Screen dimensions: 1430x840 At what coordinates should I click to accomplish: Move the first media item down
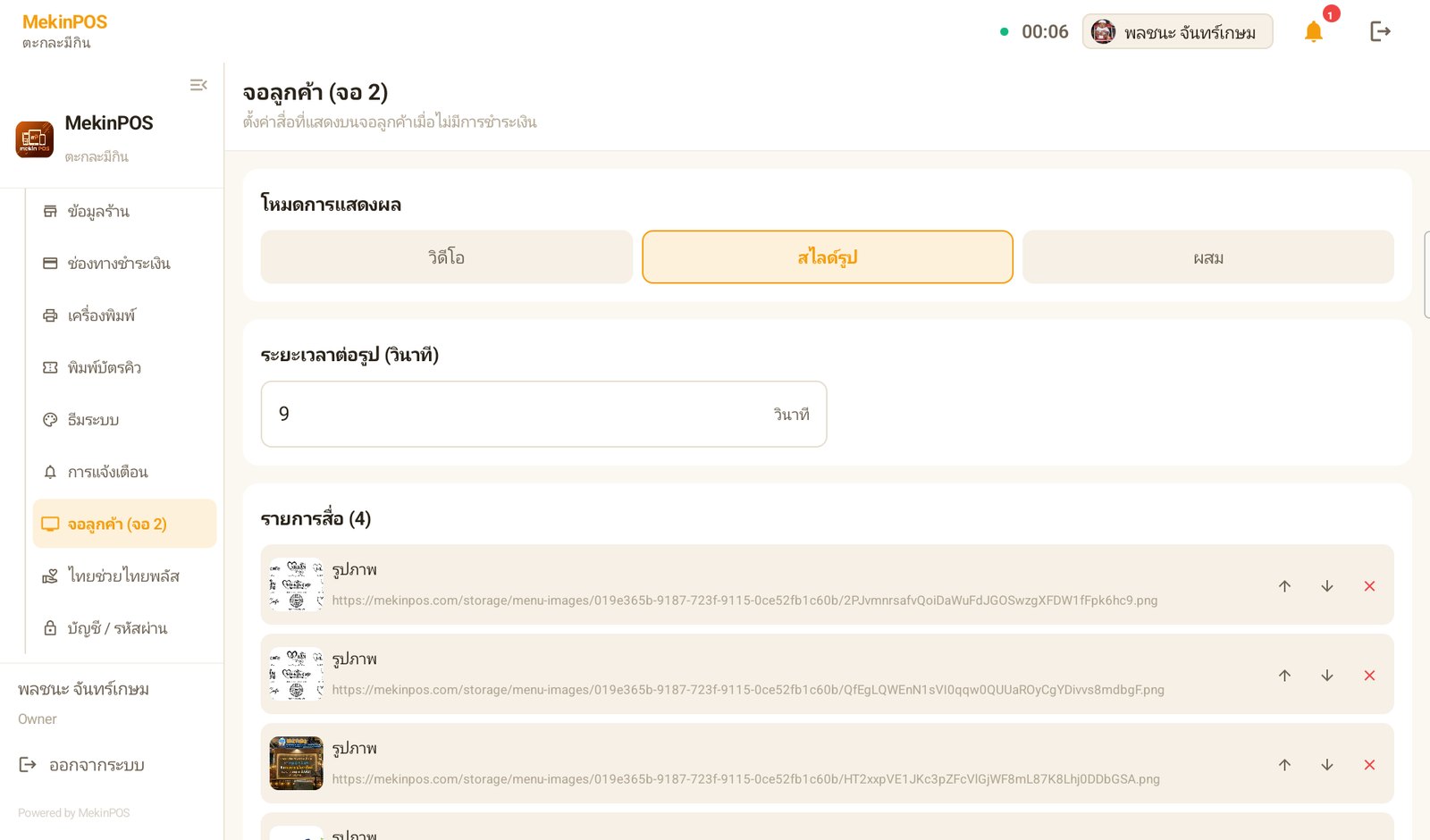pos(1327,586)
